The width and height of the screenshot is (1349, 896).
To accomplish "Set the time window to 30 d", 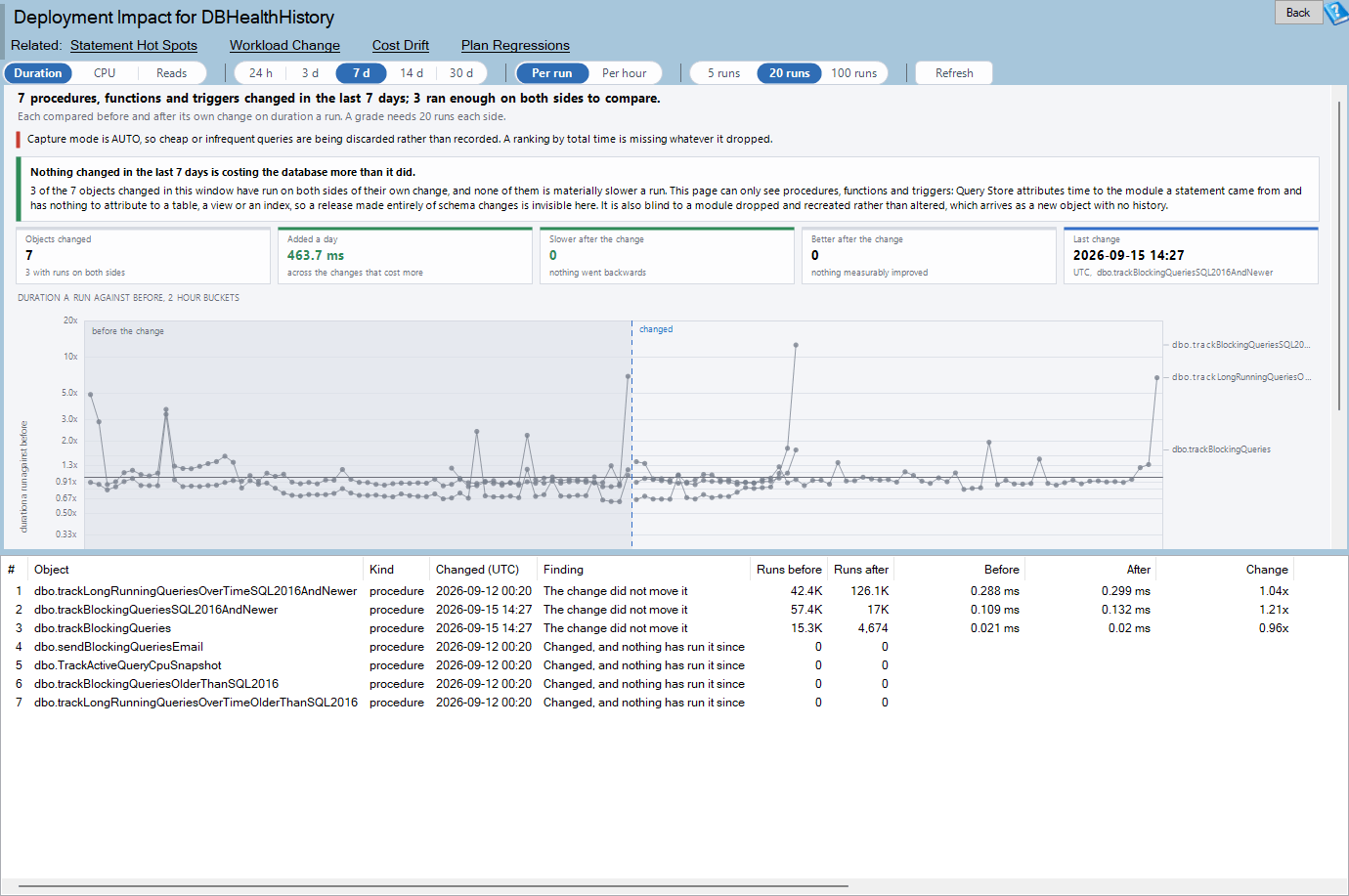I will pos(461,73).
